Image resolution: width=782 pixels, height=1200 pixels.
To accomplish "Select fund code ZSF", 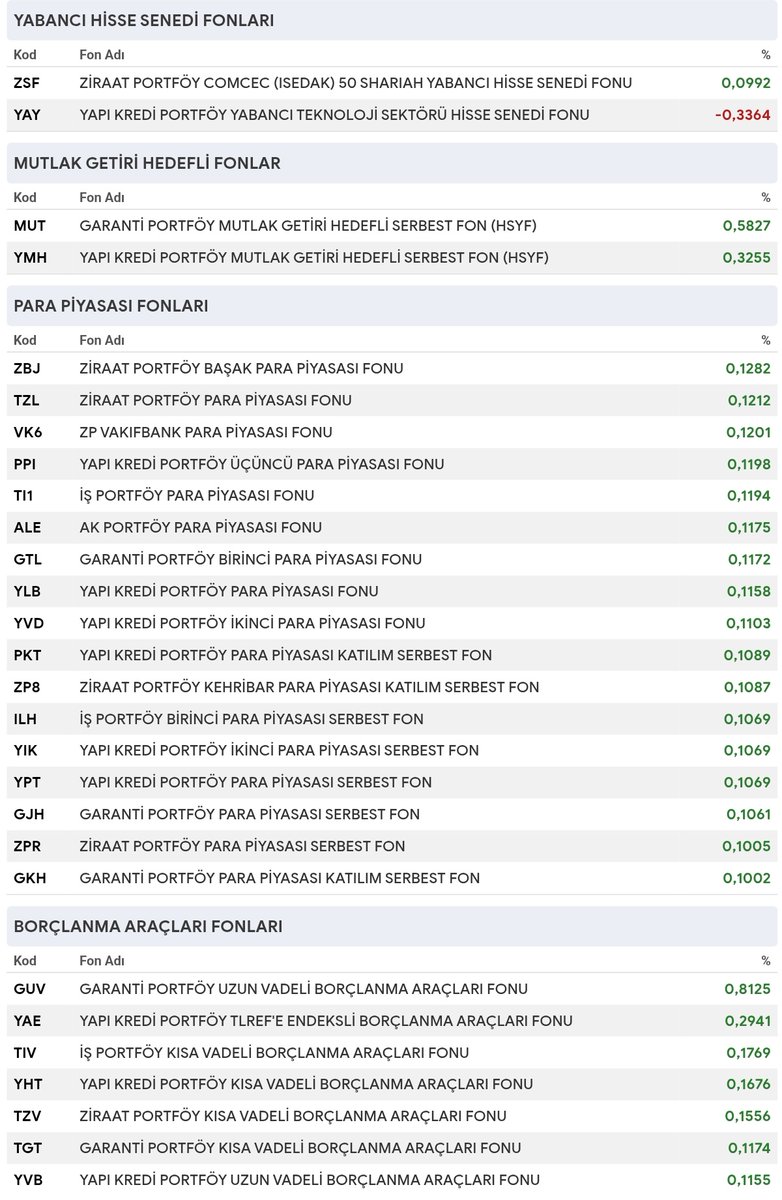I will click(27, 83).
